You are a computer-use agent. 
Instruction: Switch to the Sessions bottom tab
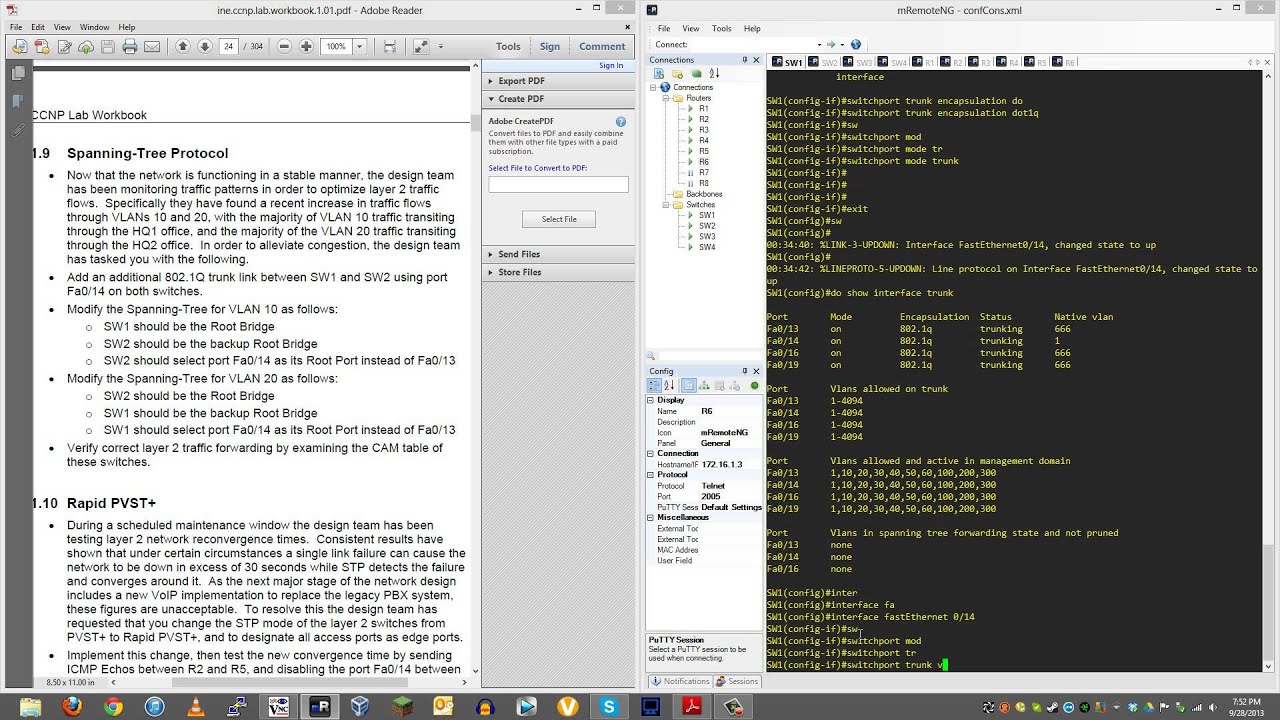tap(737, 681)
